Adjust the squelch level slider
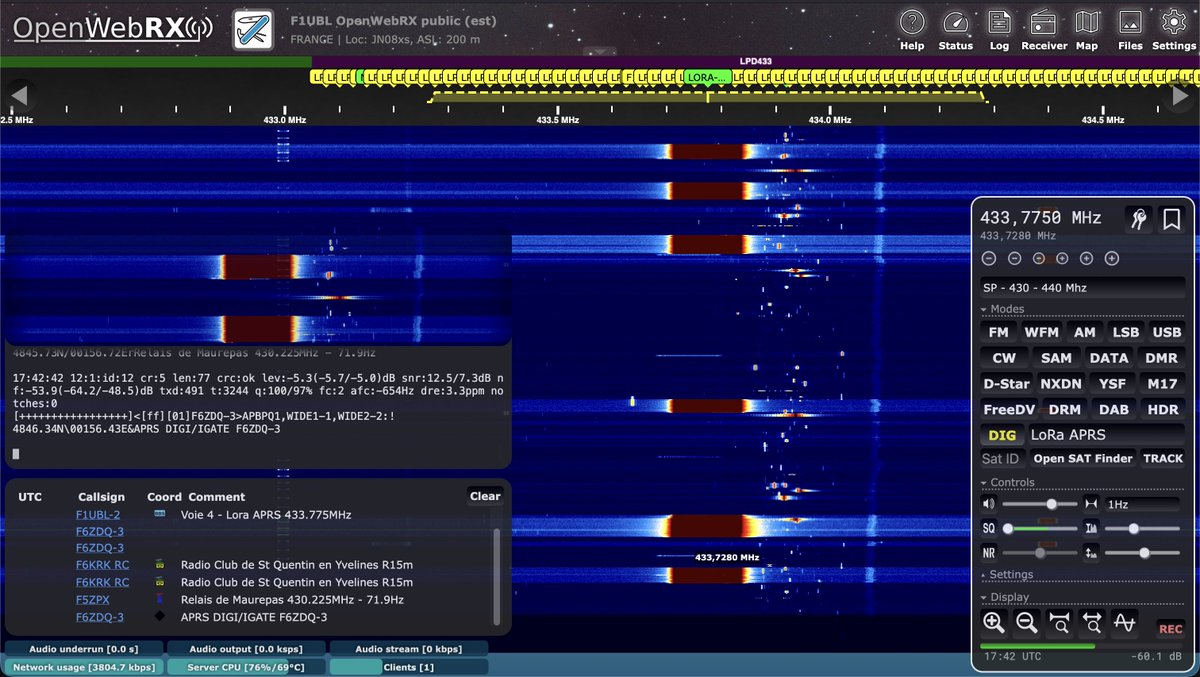1200x677 pixels. [x=1040, y=528]
